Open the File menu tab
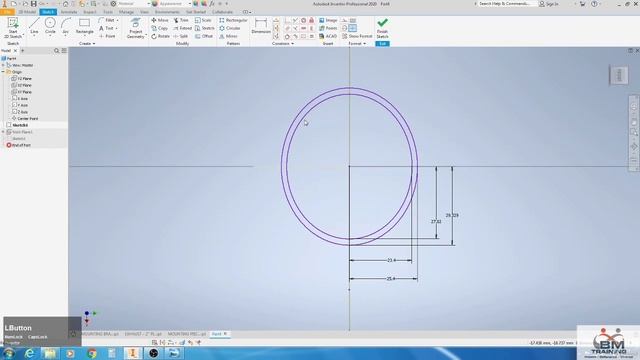The height and width of the screenshot is (360, 640). pos(7,12)
